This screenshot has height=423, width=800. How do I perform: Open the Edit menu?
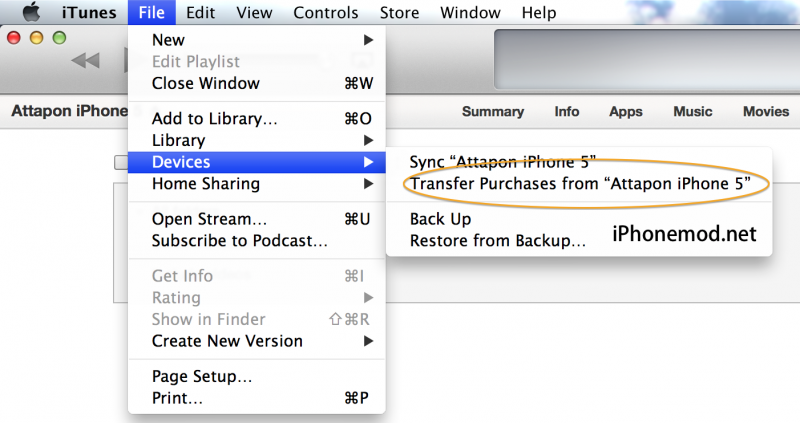point(200,13)
